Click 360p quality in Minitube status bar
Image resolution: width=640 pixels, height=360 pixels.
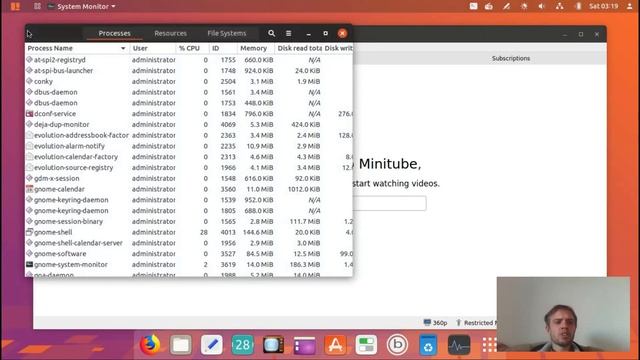436,323
